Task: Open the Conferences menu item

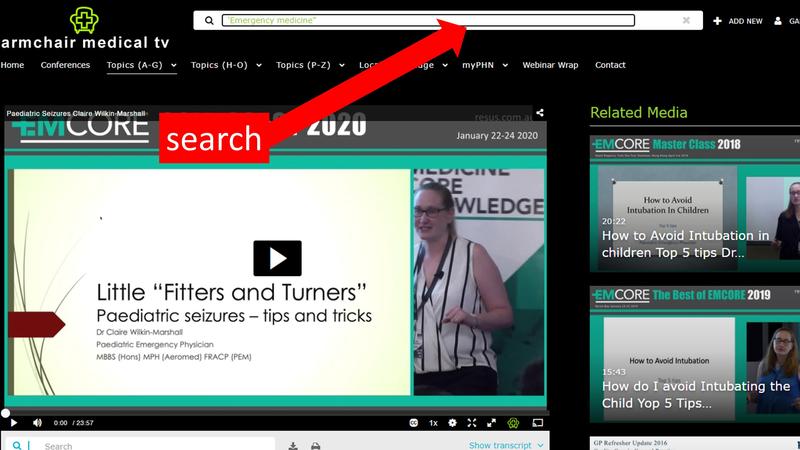Action: tap(65, 65)
